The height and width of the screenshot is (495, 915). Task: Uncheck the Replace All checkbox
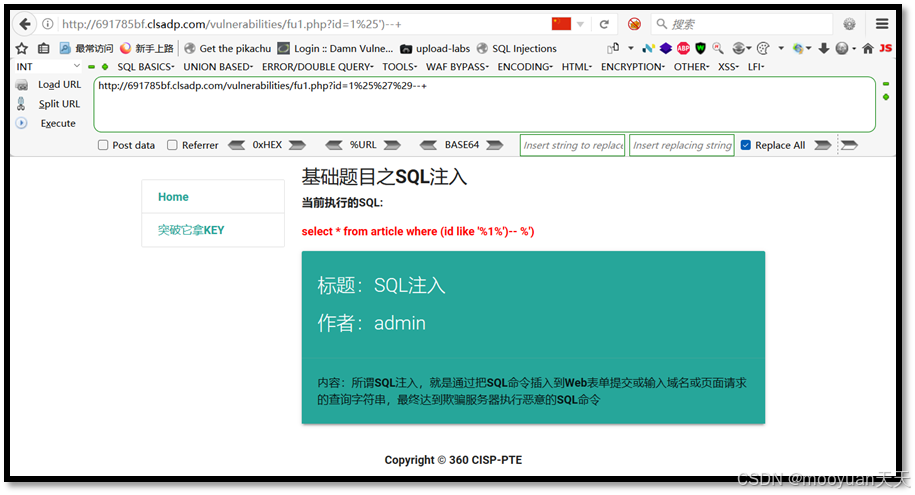pos(746,145)
